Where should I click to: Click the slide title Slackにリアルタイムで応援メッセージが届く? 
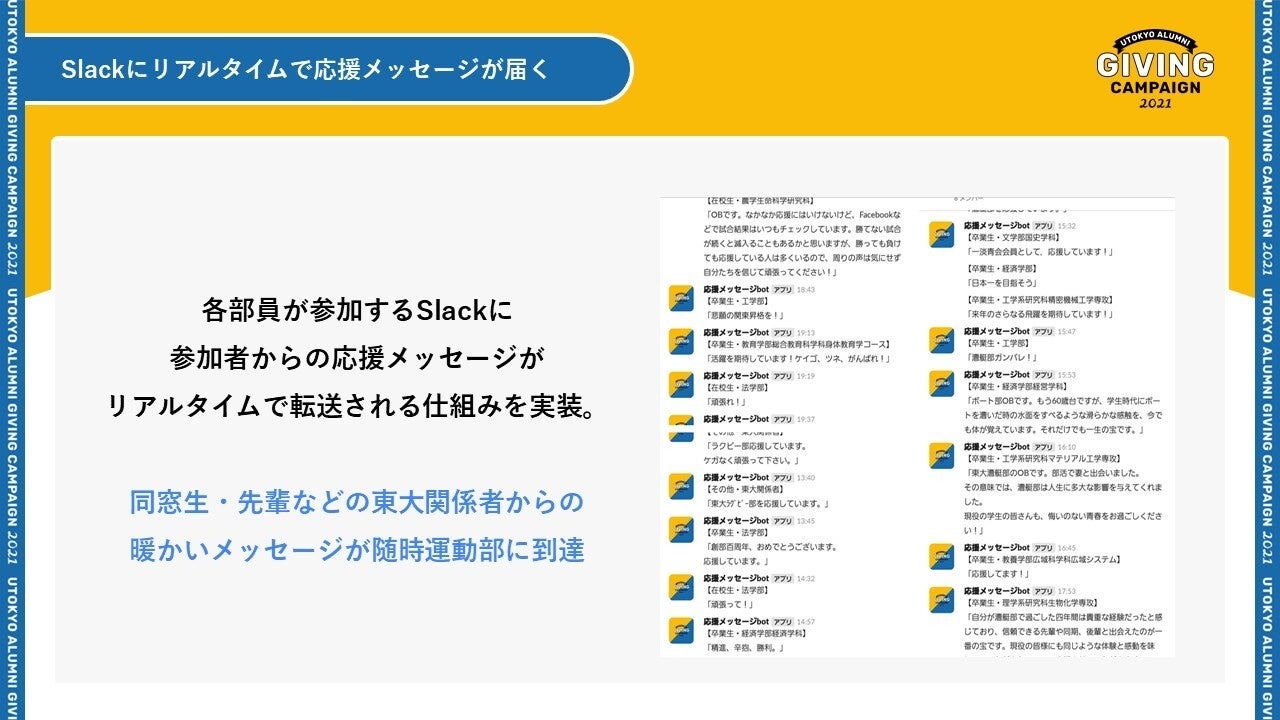[304, 69]
